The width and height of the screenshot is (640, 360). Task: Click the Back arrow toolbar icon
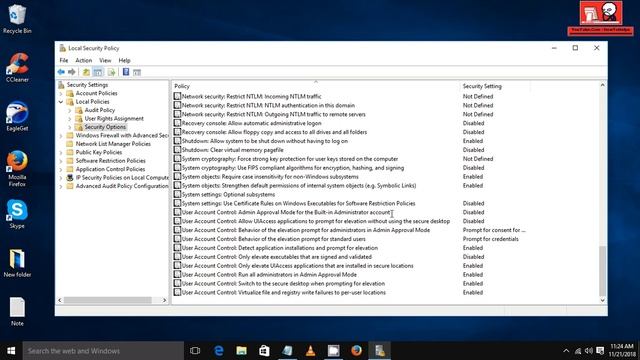pos(61,72)
